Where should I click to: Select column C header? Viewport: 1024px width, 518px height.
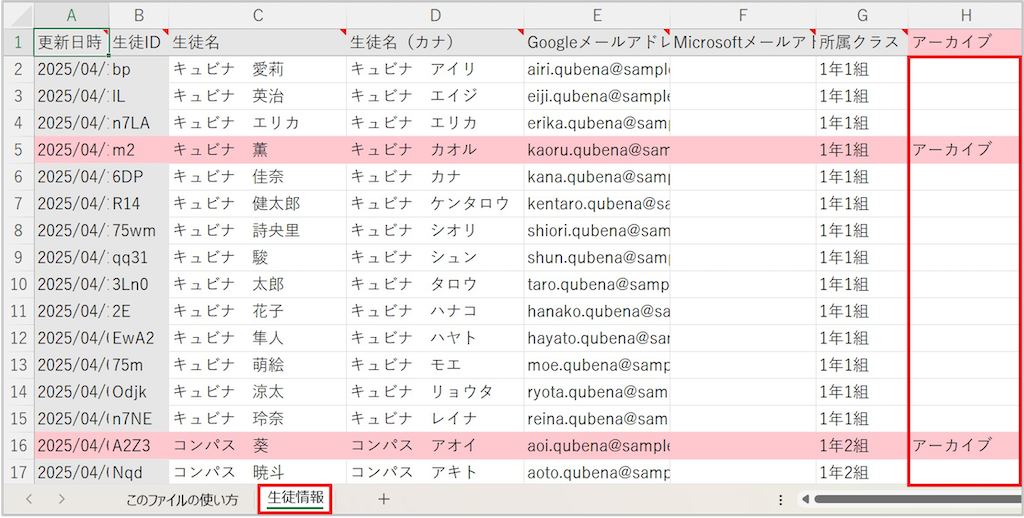click(257, 15)
